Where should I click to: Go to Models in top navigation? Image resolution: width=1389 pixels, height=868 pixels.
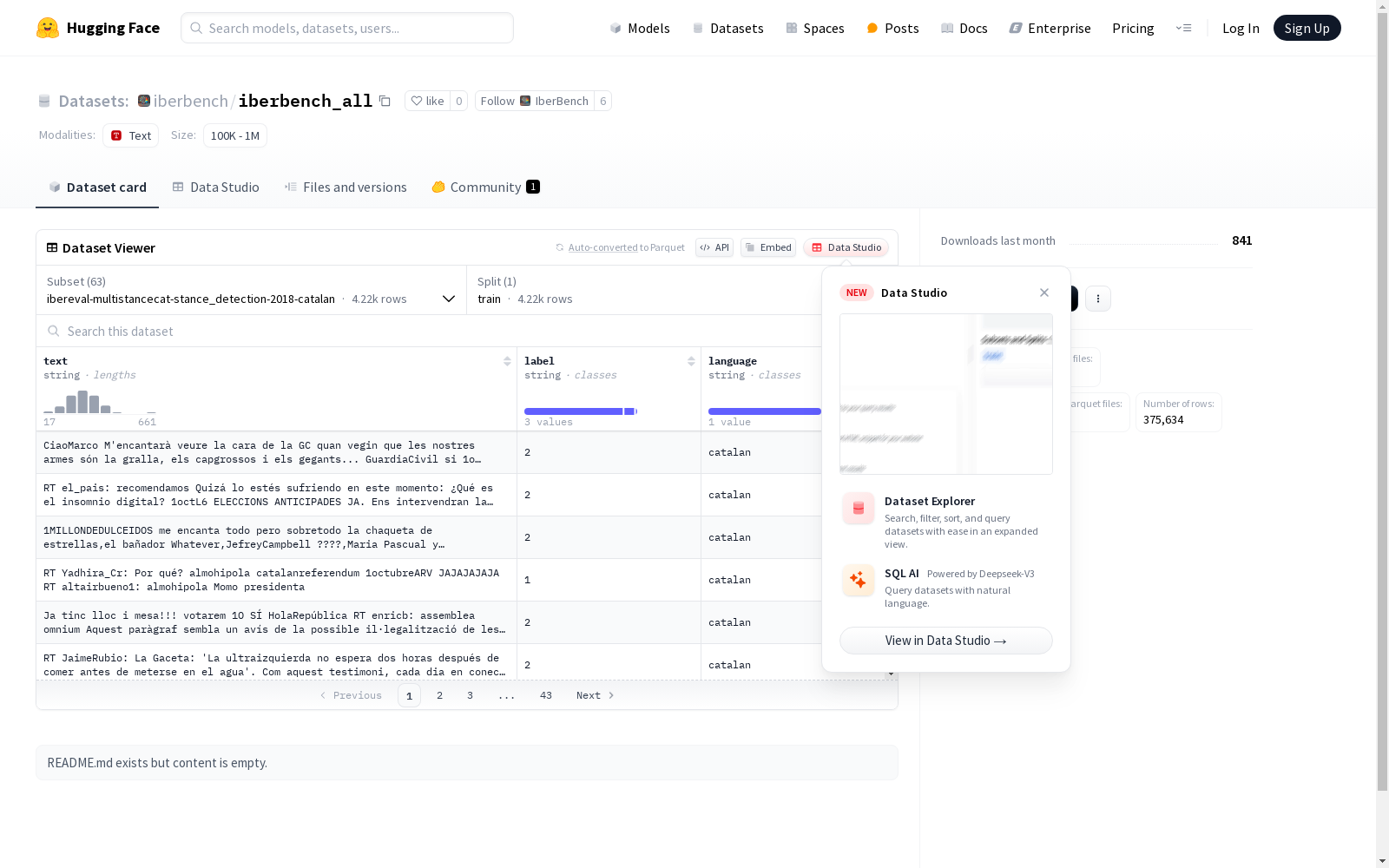[x=640, y=28]
